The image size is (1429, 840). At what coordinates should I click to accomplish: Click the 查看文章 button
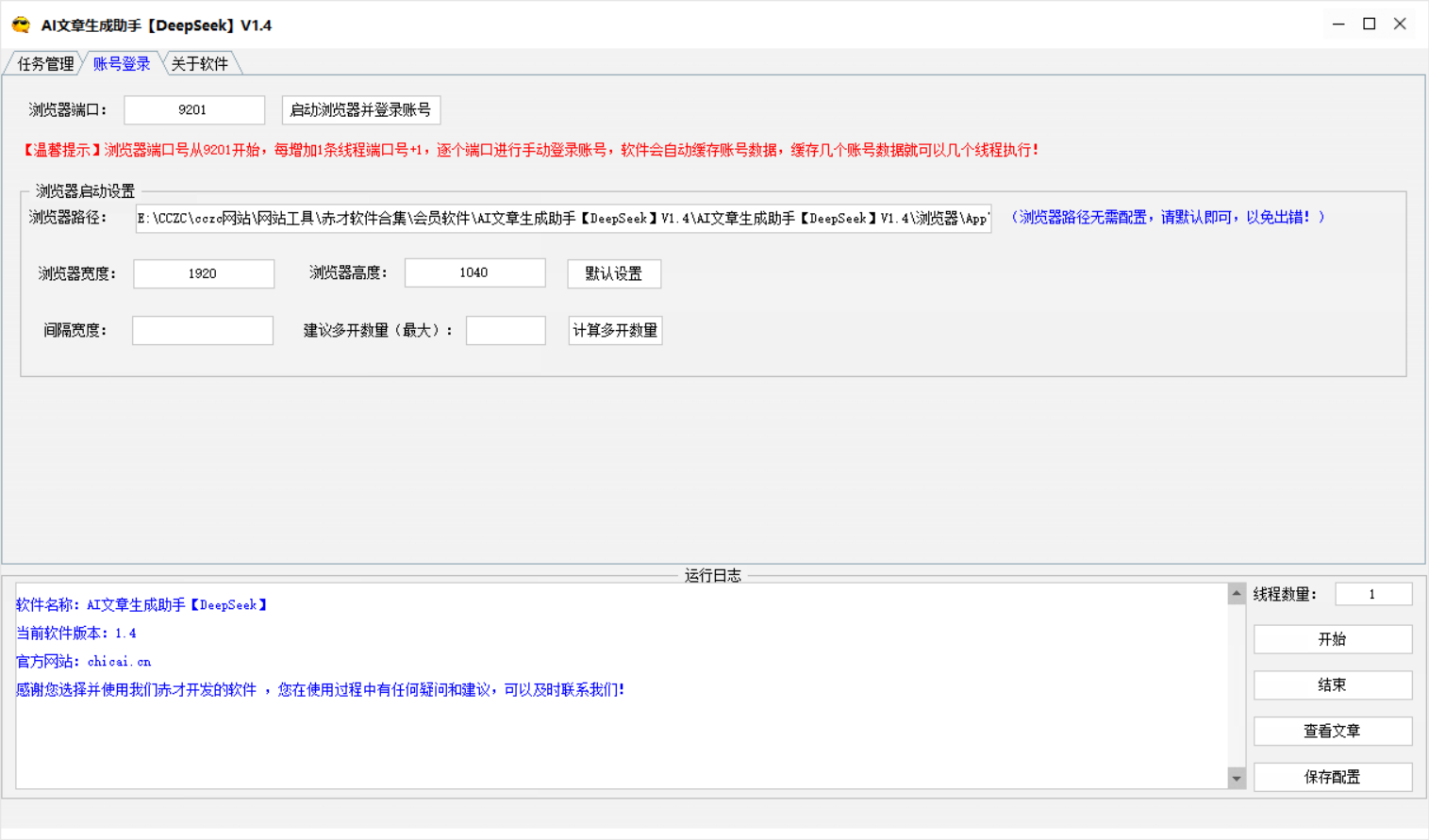[x=1333, y=731]
